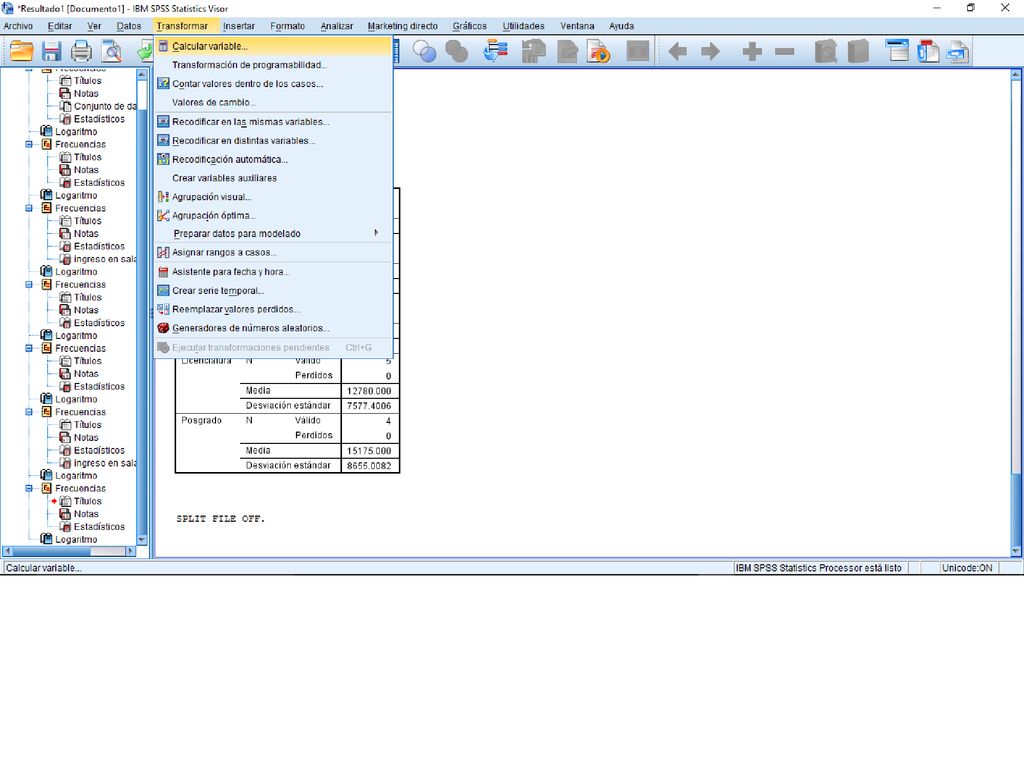Open the Formato menu
Screen dimensions: 1024x768
(287, 26)
